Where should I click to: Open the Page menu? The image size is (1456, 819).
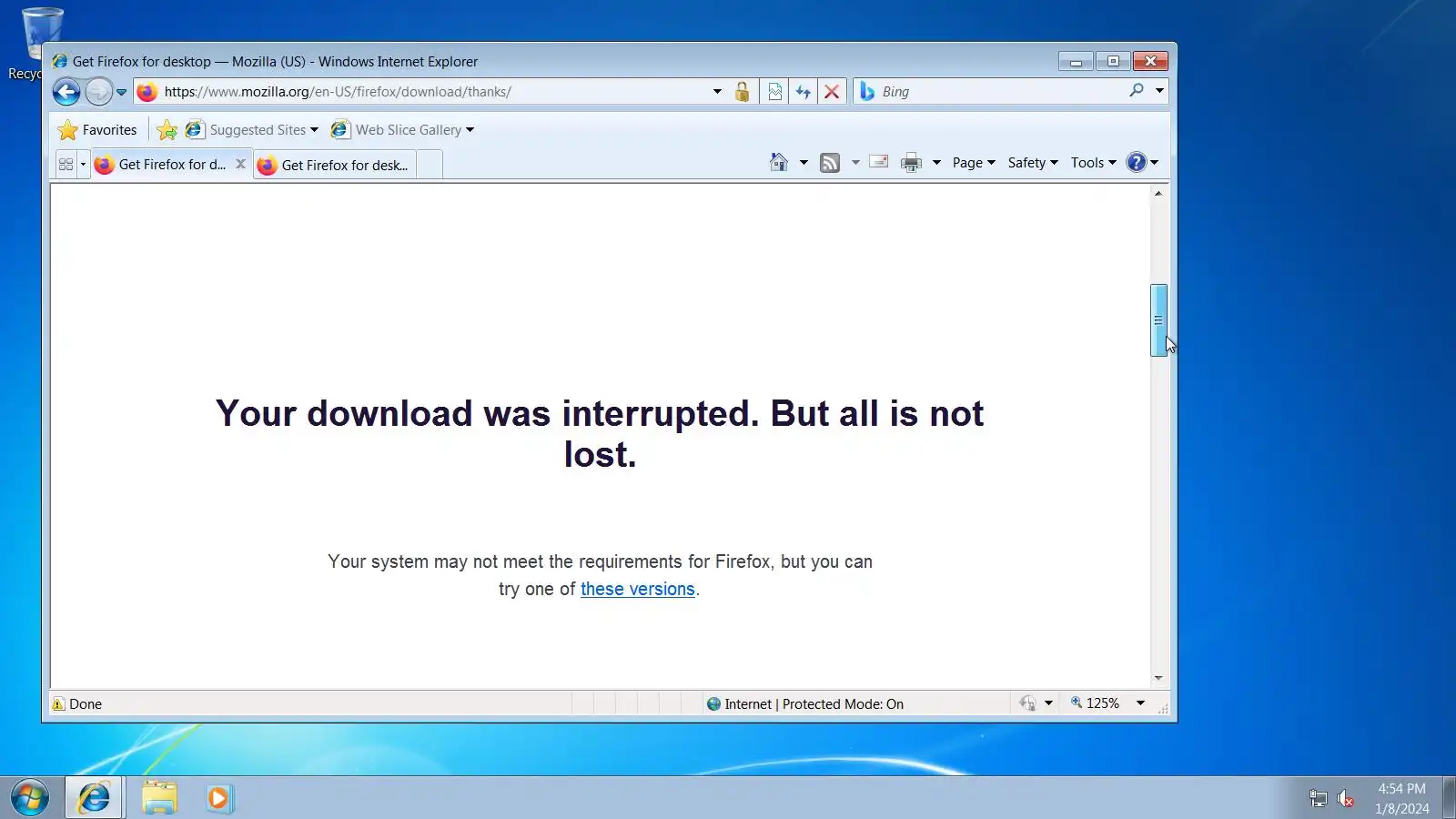(974, 163)
